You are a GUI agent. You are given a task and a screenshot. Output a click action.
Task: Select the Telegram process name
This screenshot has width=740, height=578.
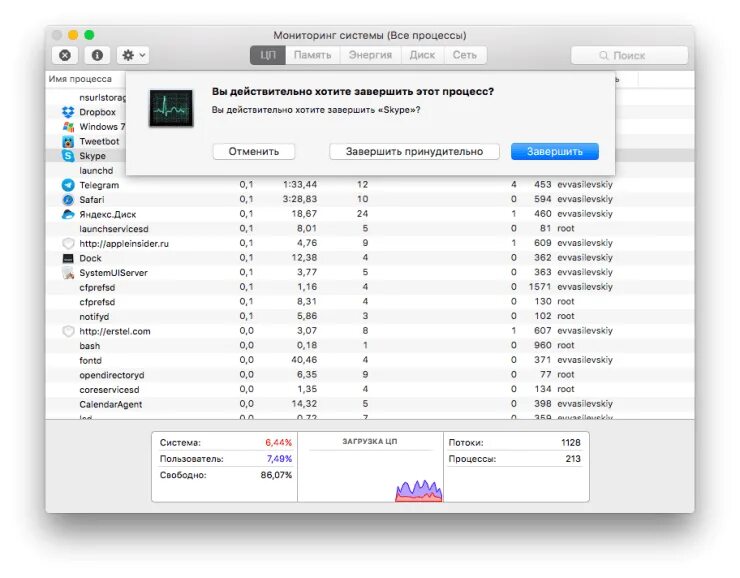pyautogui.click(x=99, y=185)
